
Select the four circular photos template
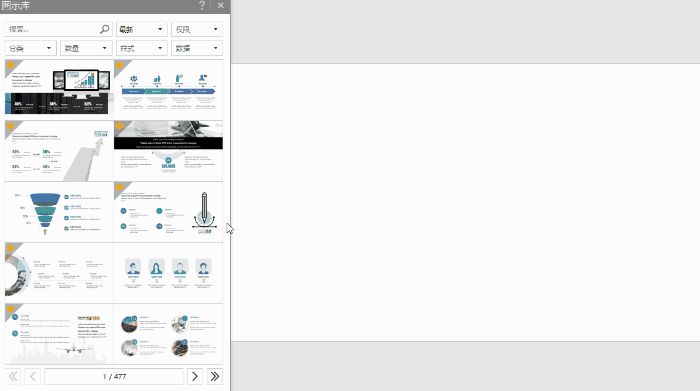click(x=168, y=334)
